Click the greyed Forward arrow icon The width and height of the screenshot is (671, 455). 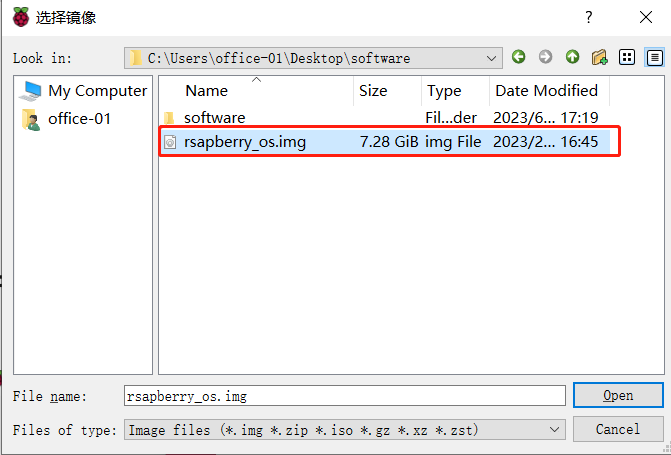point(545,57)
